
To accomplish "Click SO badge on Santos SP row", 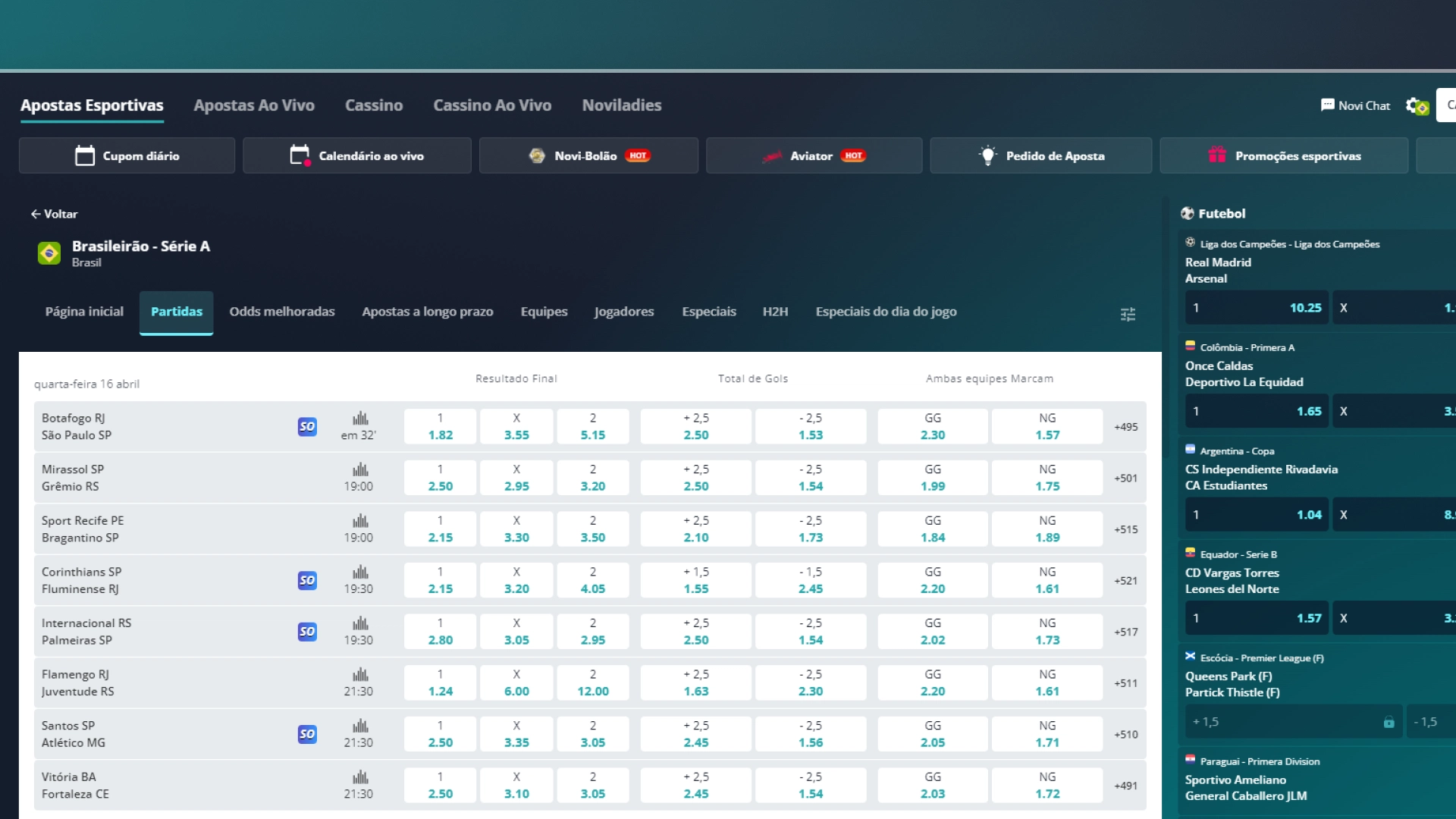I will tap(307, 734).
